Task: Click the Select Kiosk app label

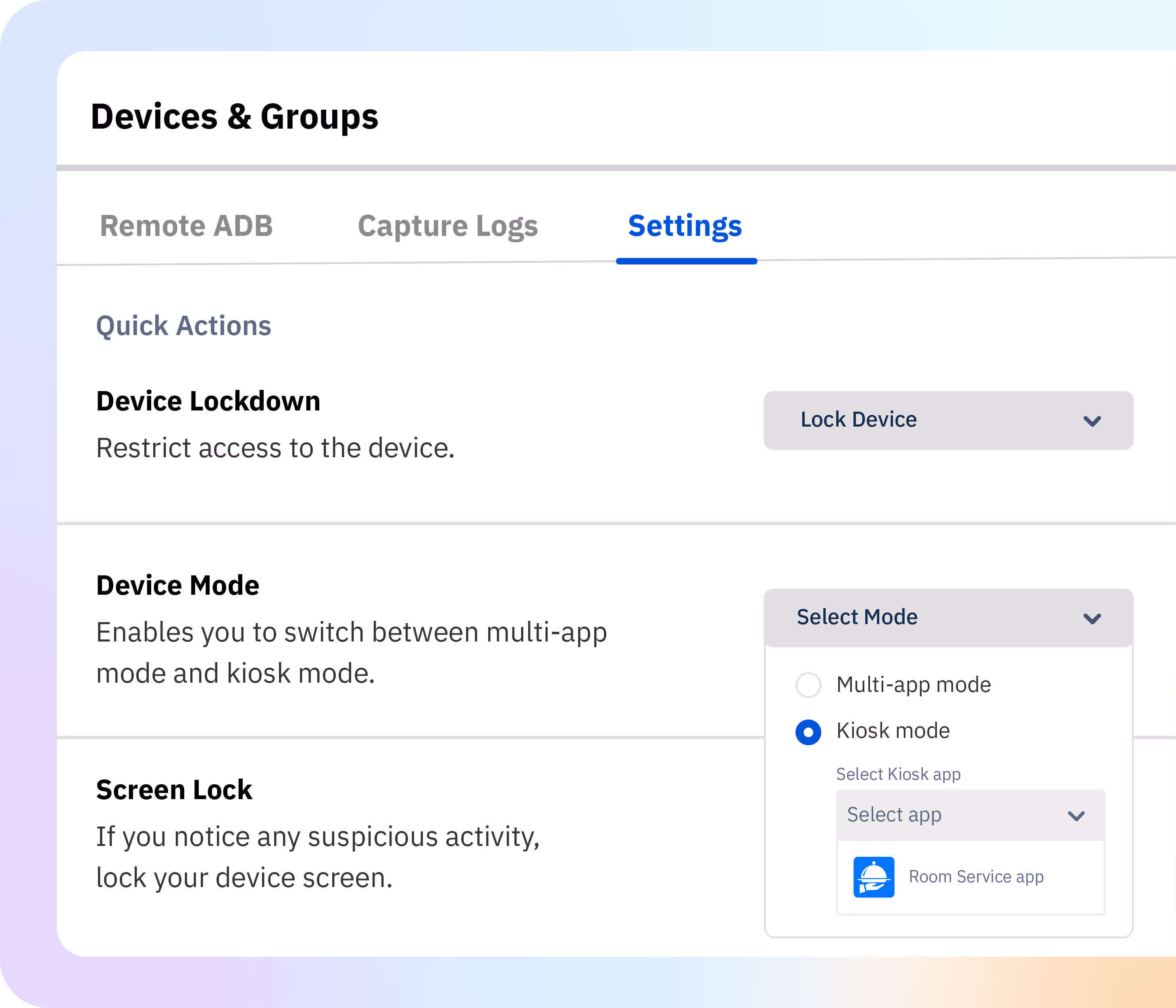Action: (898, 774)
